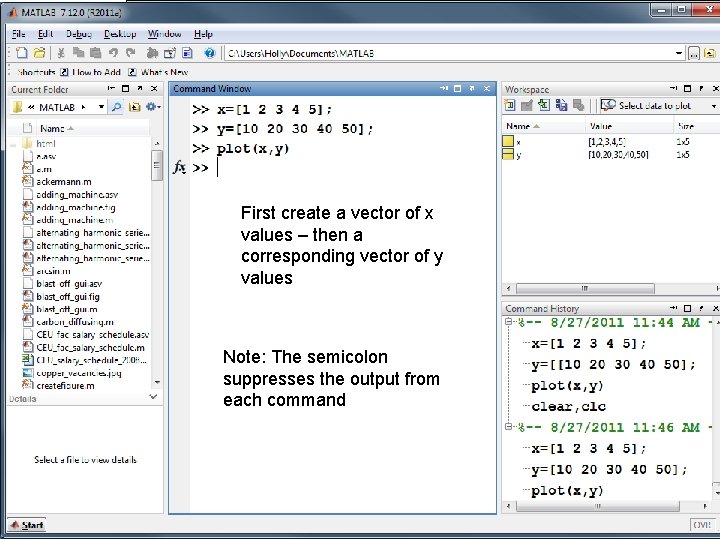
Task: Open the GUIDE toolbar icon
Action: tap(169, 53)
